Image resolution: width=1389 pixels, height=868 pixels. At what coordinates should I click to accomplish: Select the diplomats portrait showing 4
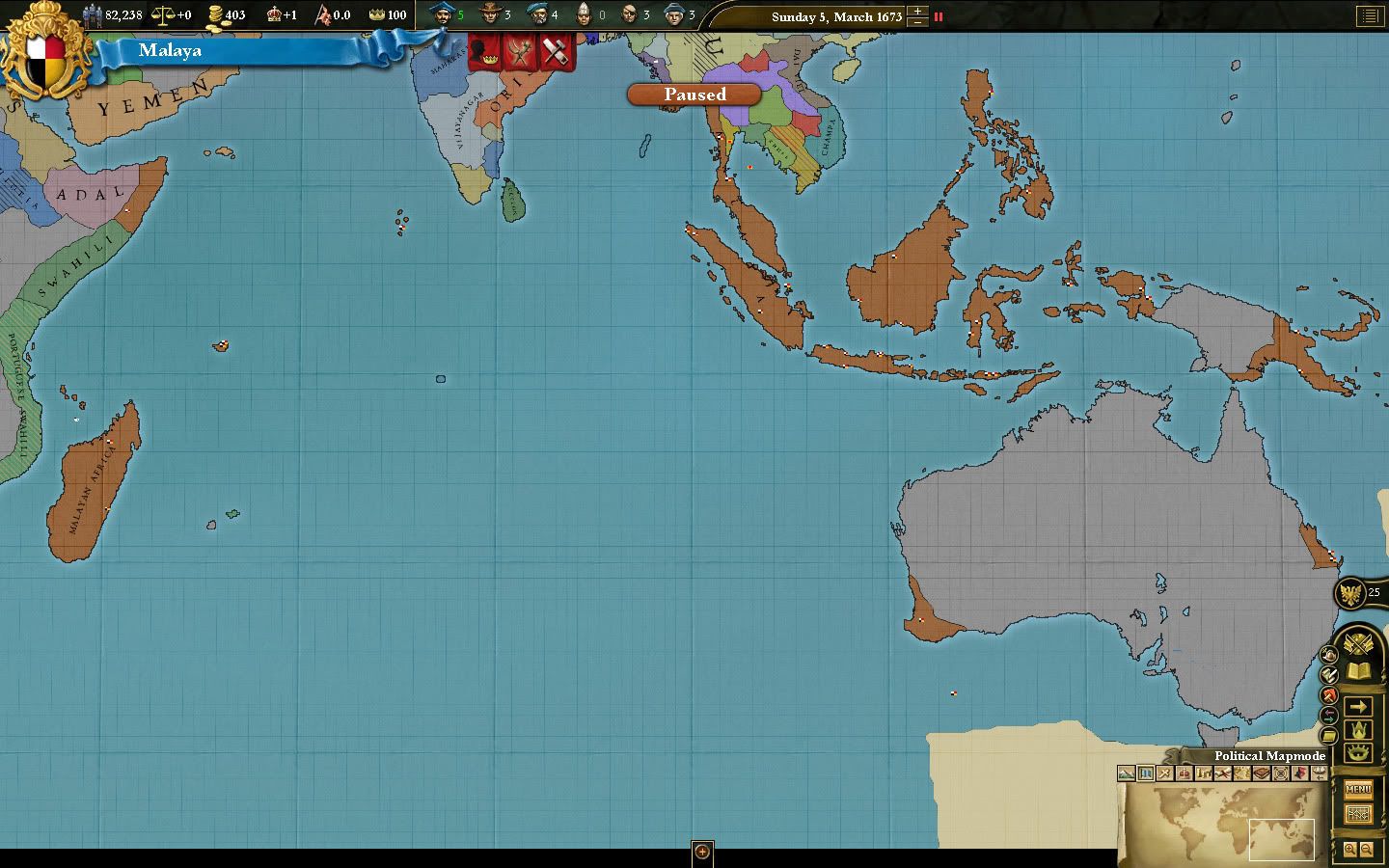tap(537, 14)
